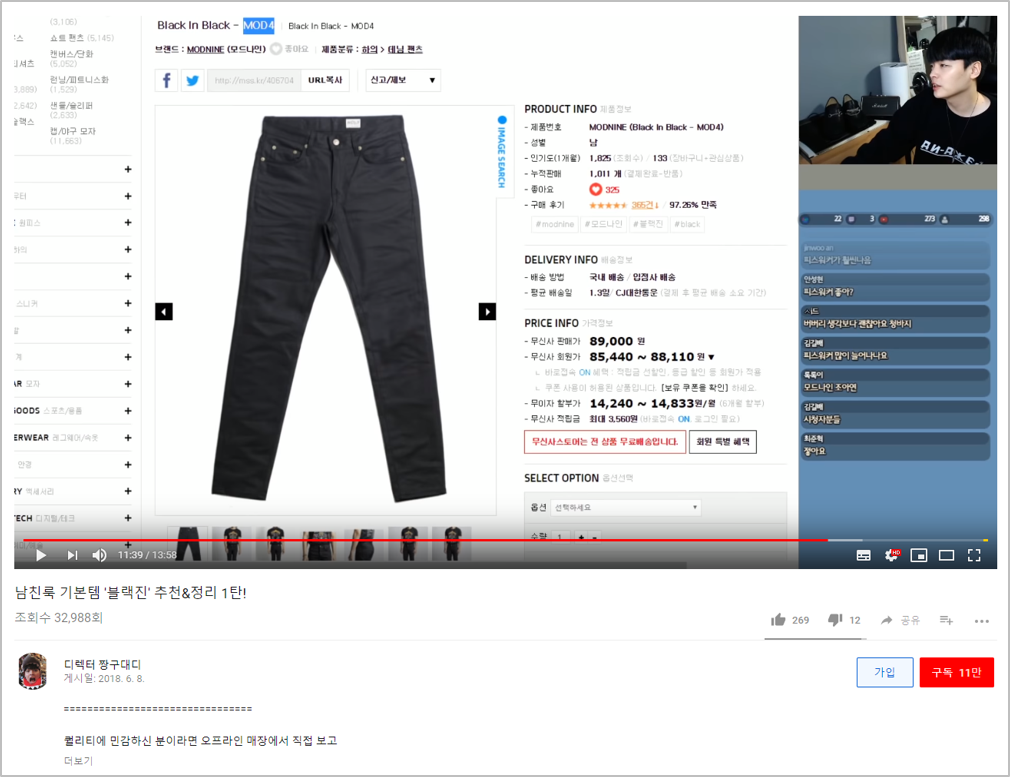This screenshot has height=777, width=1010.
Task: Subscribe to the channel with 구독
Action: 955,672
